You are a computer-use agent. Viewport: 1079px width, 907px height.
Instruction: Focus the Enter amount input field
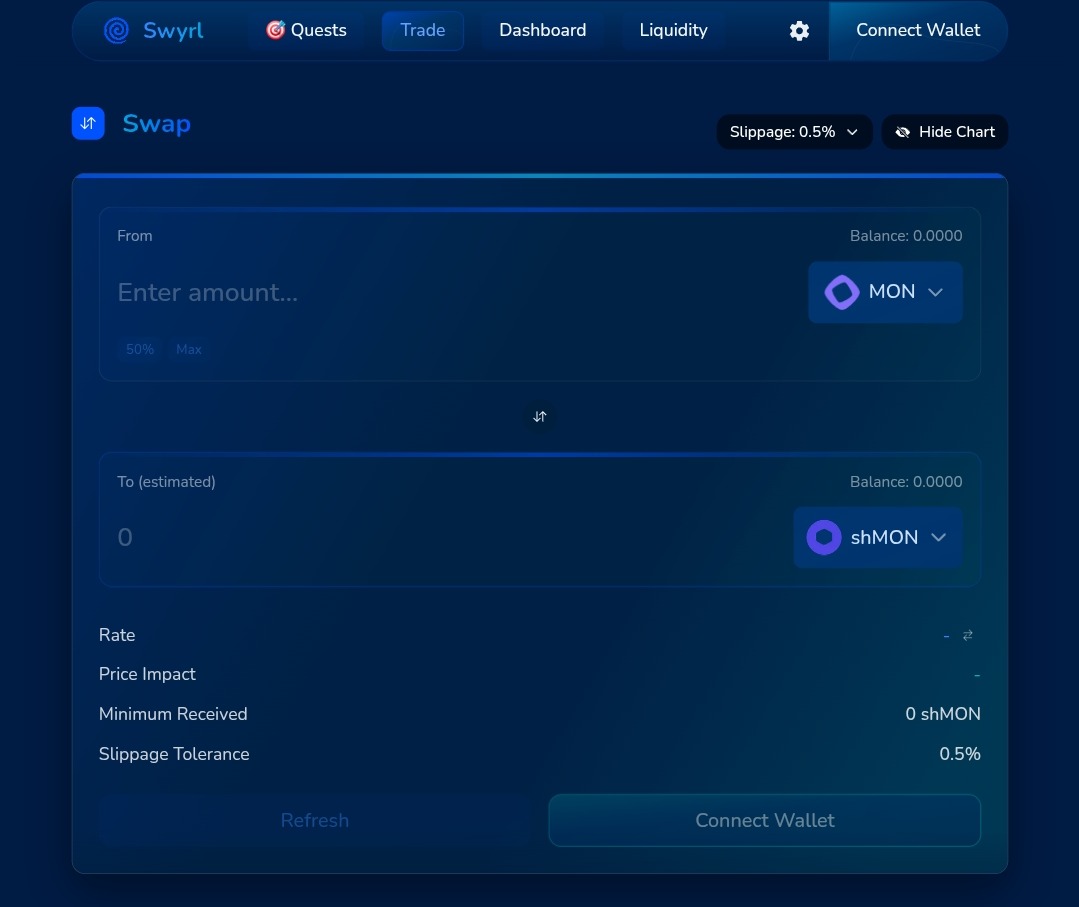click(454, 292)
